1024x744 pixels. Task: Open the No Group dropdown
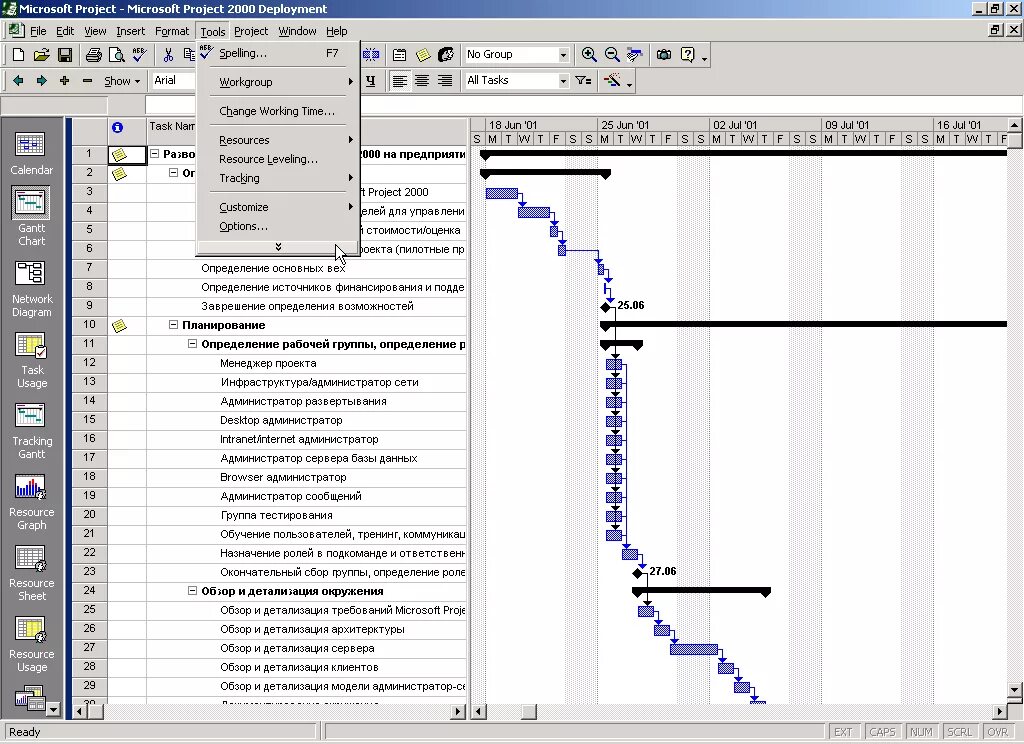tap(563, 55)
